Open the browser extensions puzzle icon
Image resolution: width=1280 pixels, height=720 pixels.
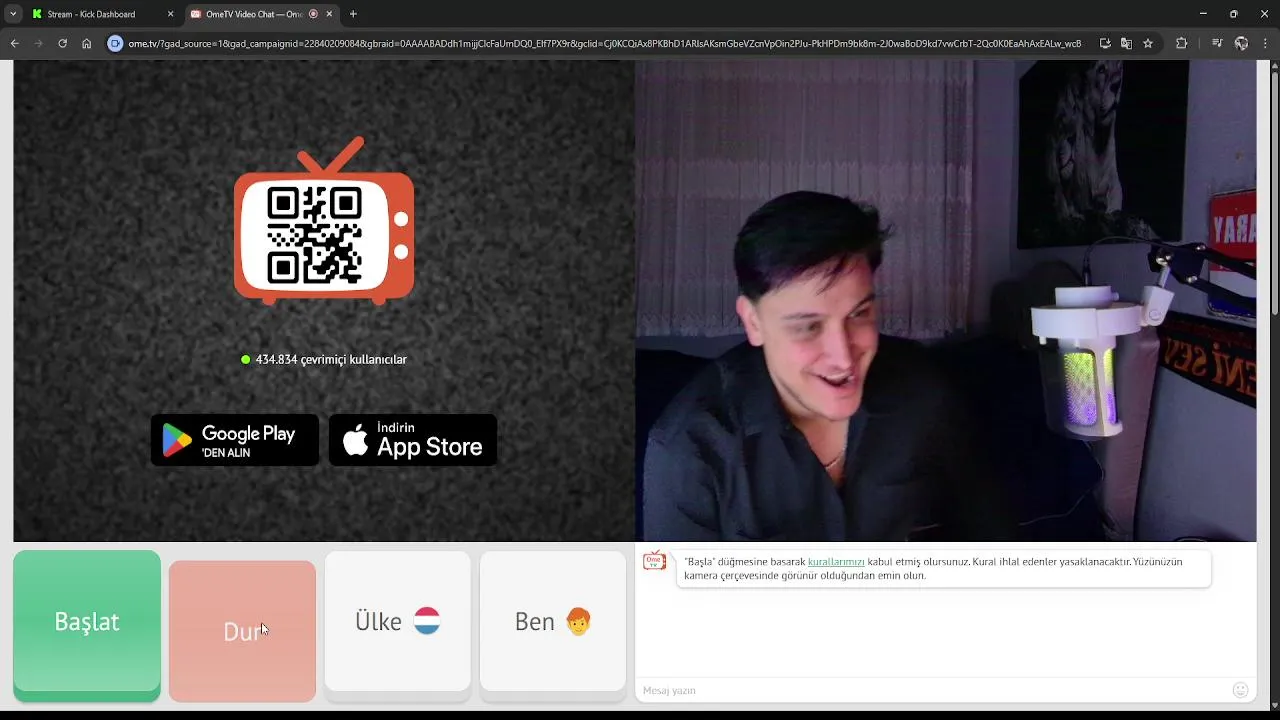point(1182,43)
